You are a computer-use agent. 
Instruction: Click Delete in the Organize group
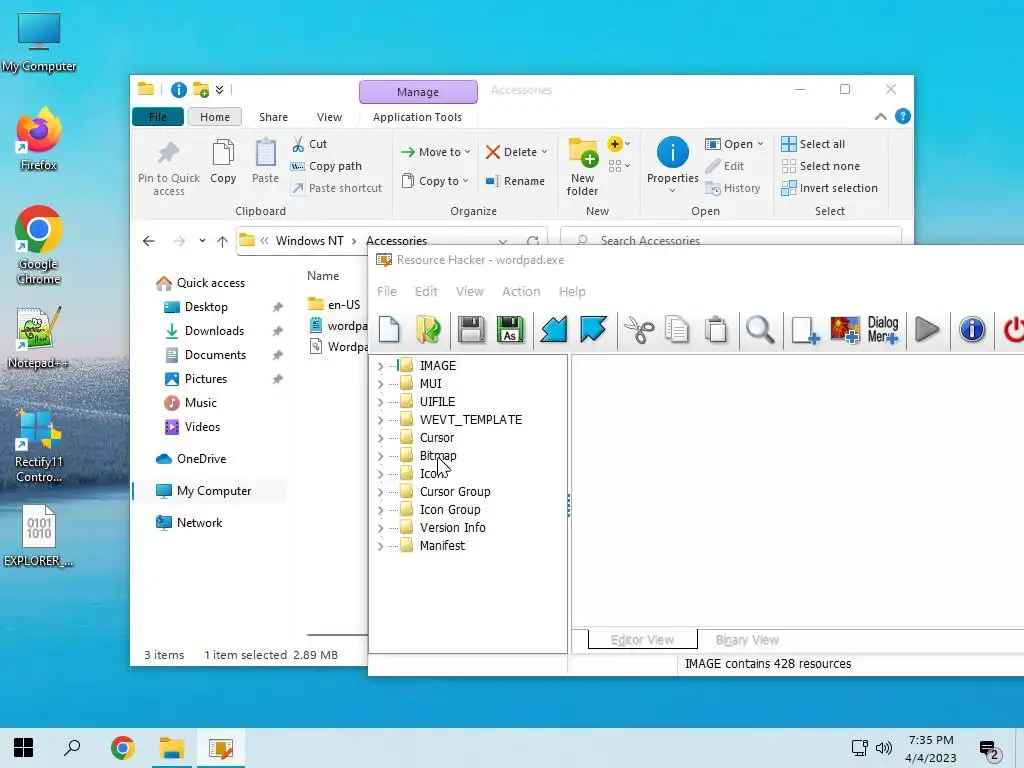(516, 152)
